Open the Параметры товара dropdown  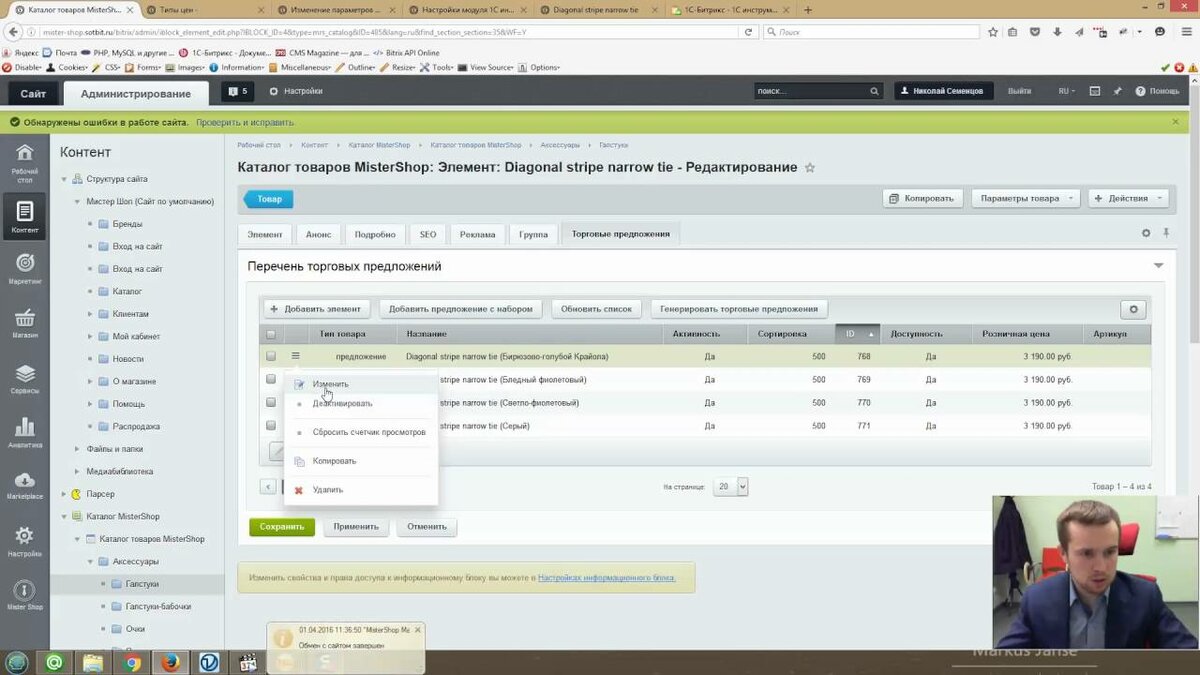tap(1025, 198)
